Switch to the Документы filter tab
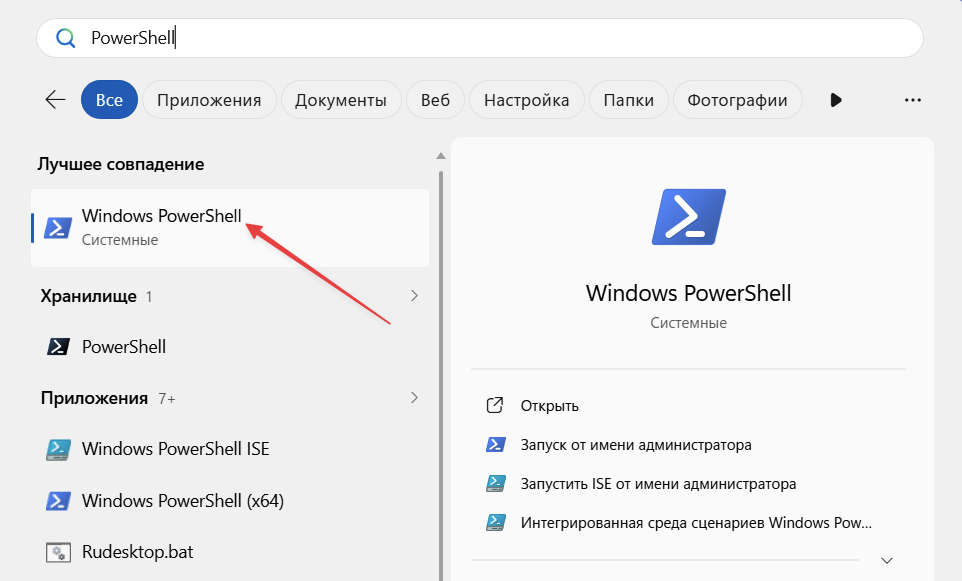 341,99
